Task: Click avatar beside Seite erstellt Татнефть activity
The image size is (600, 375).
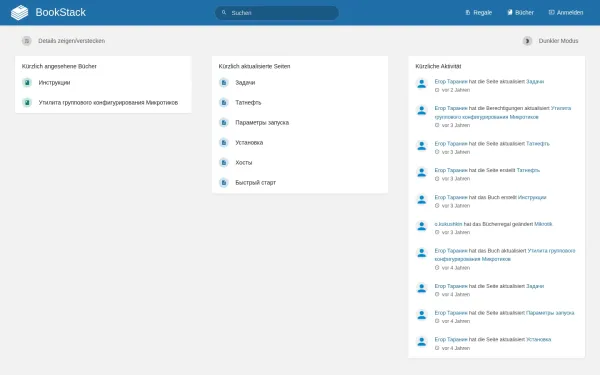Action: [422, 172]
